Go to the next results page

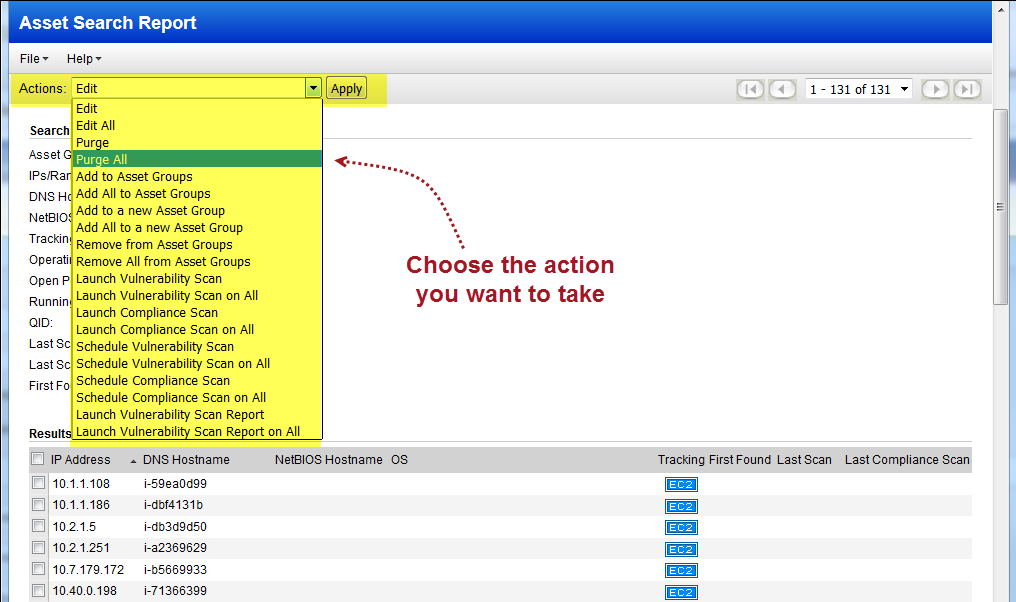(934, 89)
